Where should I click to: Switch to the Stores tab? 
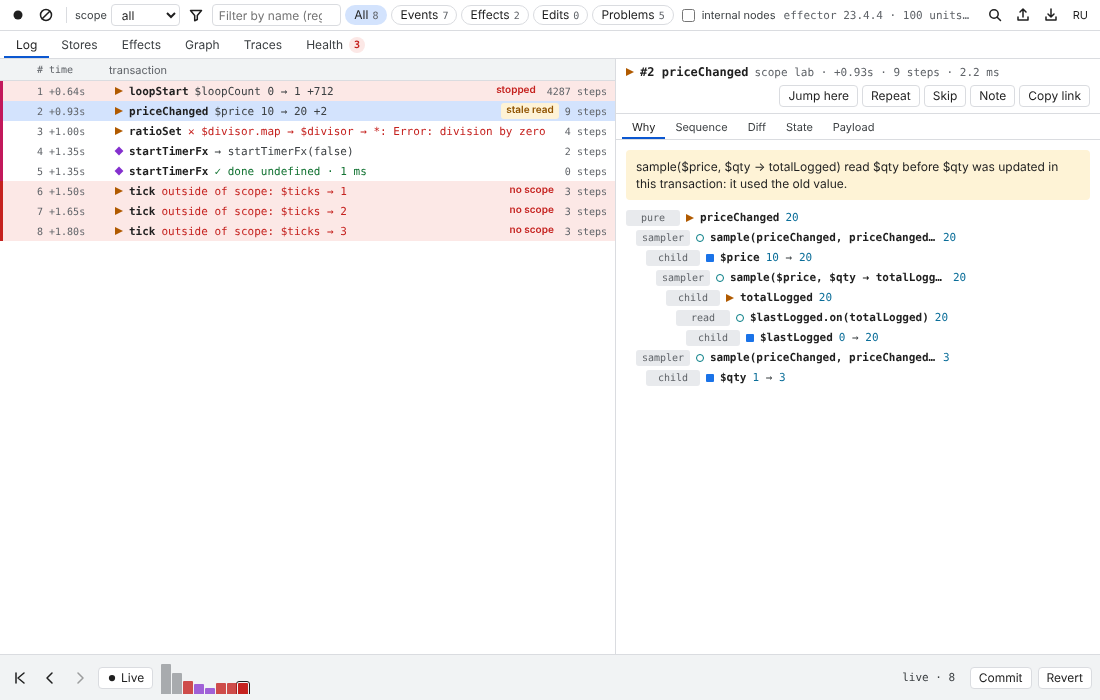(79, 45)
